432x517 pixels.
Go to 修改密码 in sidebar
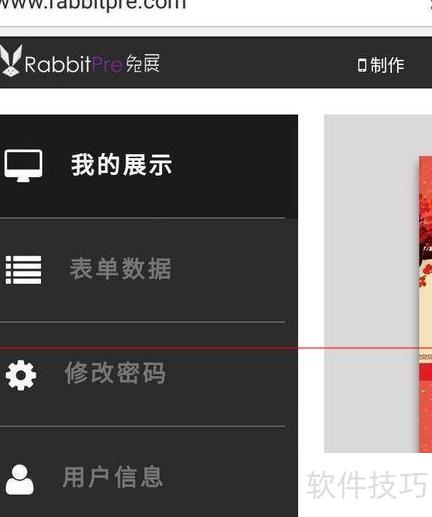click(149, 374)
